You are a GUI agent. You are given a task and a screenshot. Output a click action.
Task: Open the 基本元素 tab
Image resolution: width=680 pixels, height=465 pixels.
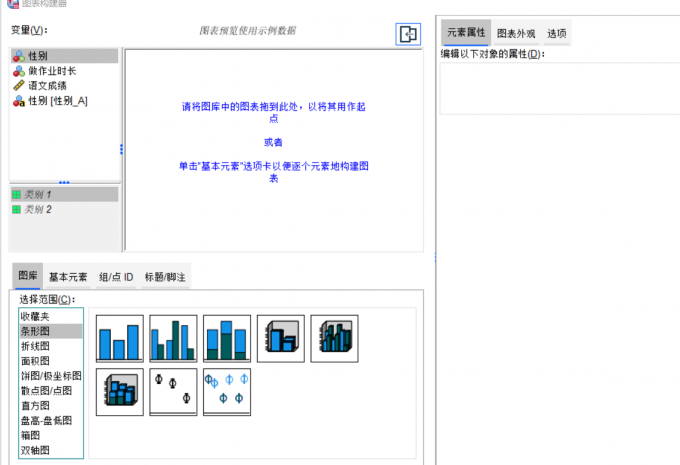coord(68,277)
